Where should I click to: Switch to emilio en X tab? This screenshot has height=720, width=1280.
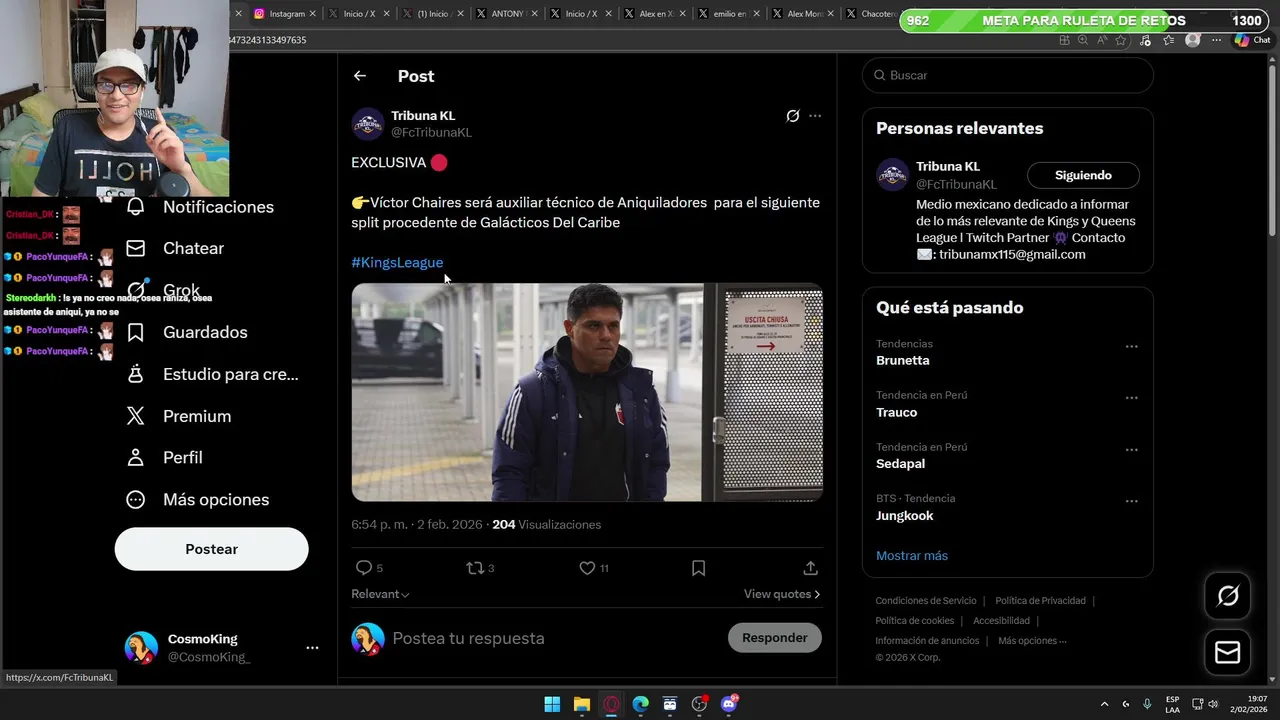pyautogui.click(x=729, y=14)
